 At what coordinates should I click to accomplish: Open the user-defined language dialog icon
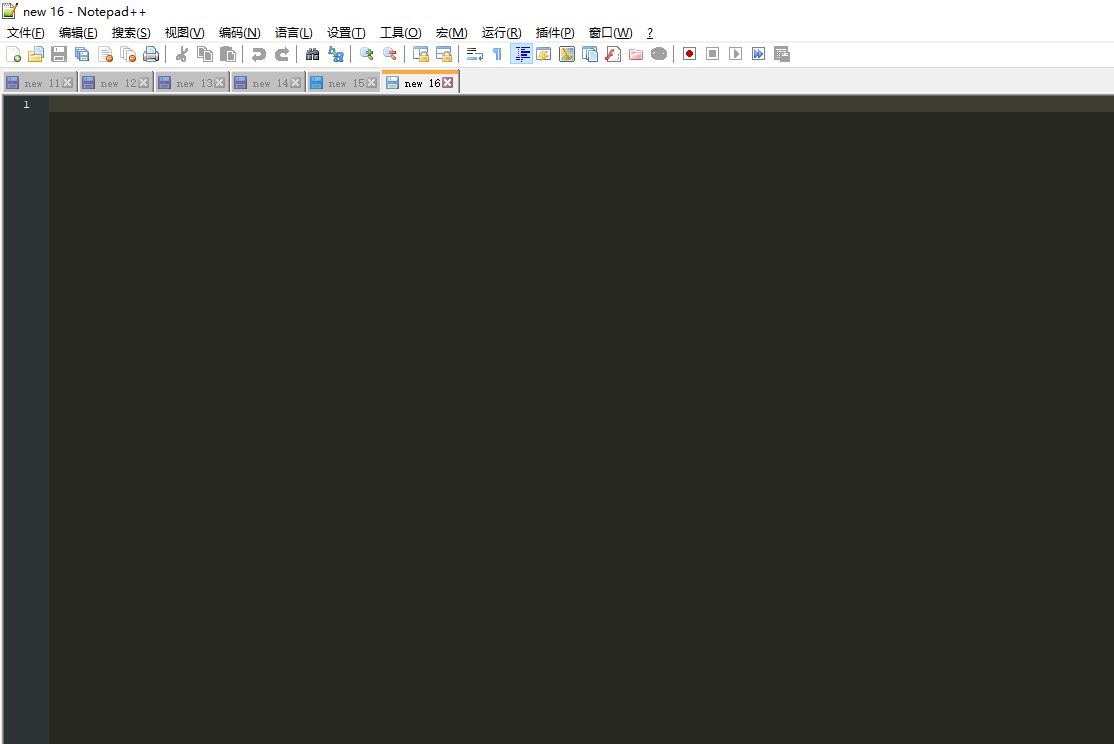[544, 54]
